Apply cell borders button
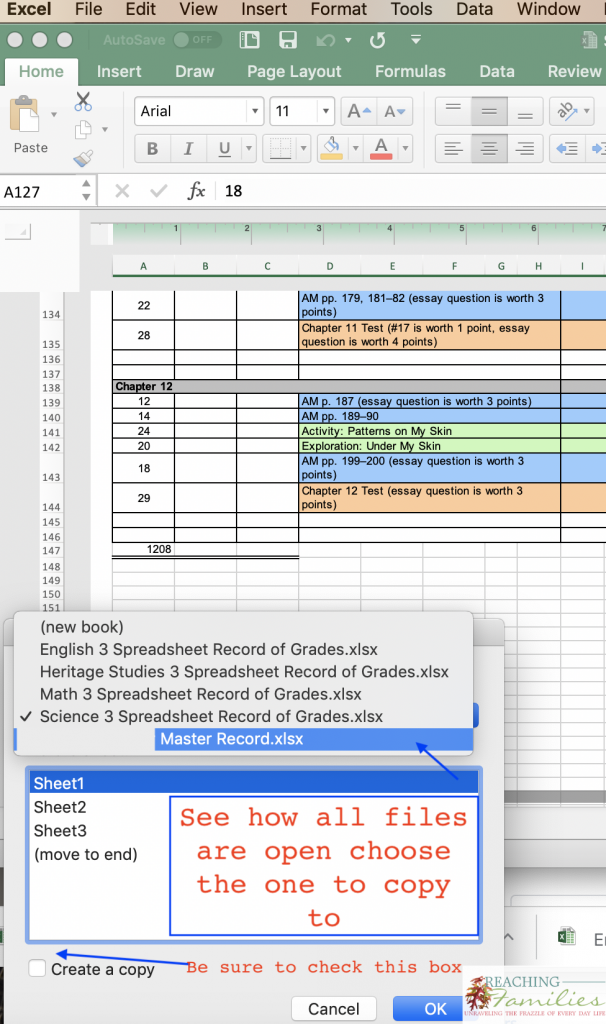This screenshot has width=606, height=1024. click(x=280, y=149)
